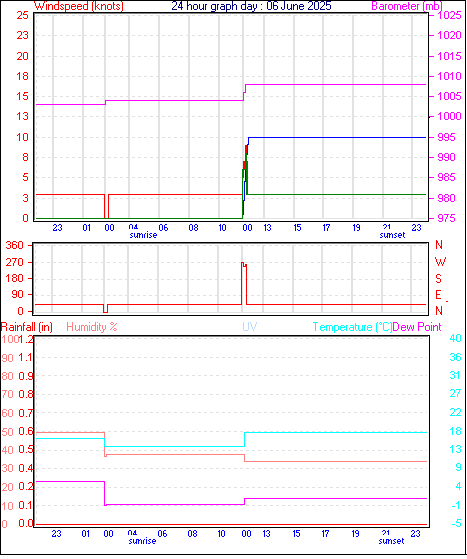
Task: Click the magenta "Barometer (mb)" label
Action: point(407,6)
